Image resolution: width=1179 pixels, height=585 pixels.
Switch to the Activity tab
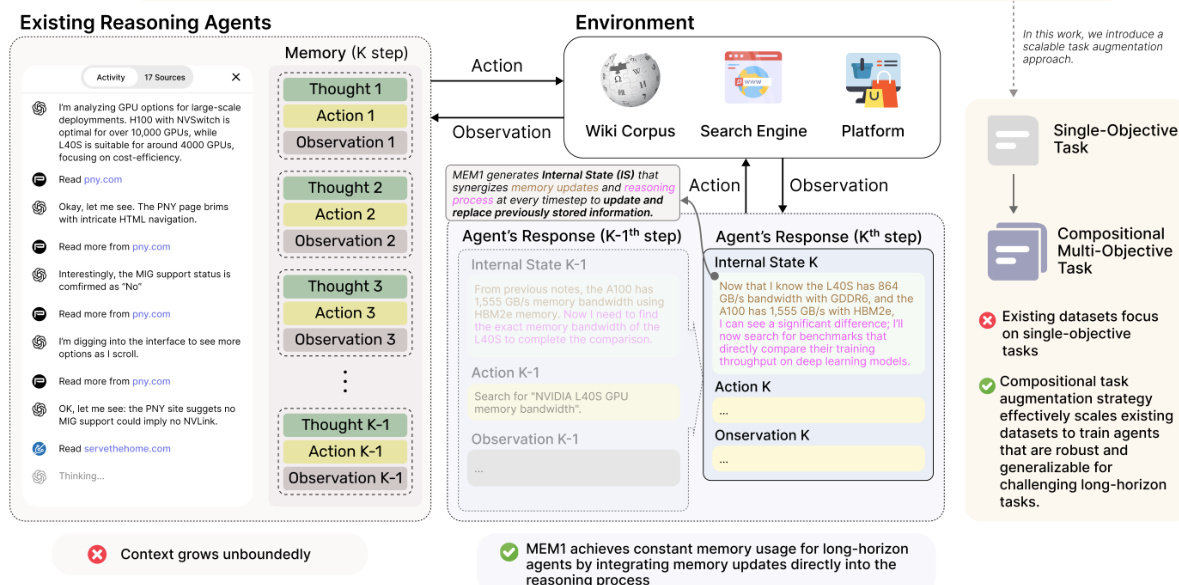click(111, 77)
